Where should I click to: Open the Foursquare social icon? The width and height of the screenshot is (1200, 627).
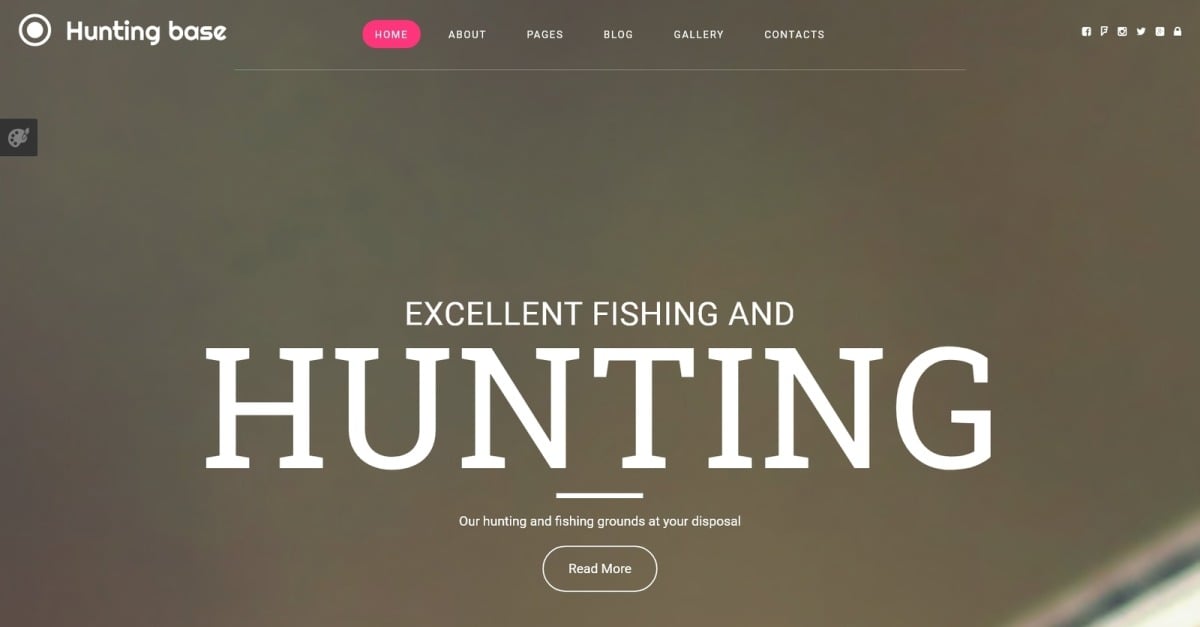click(x=1104, y=32)
